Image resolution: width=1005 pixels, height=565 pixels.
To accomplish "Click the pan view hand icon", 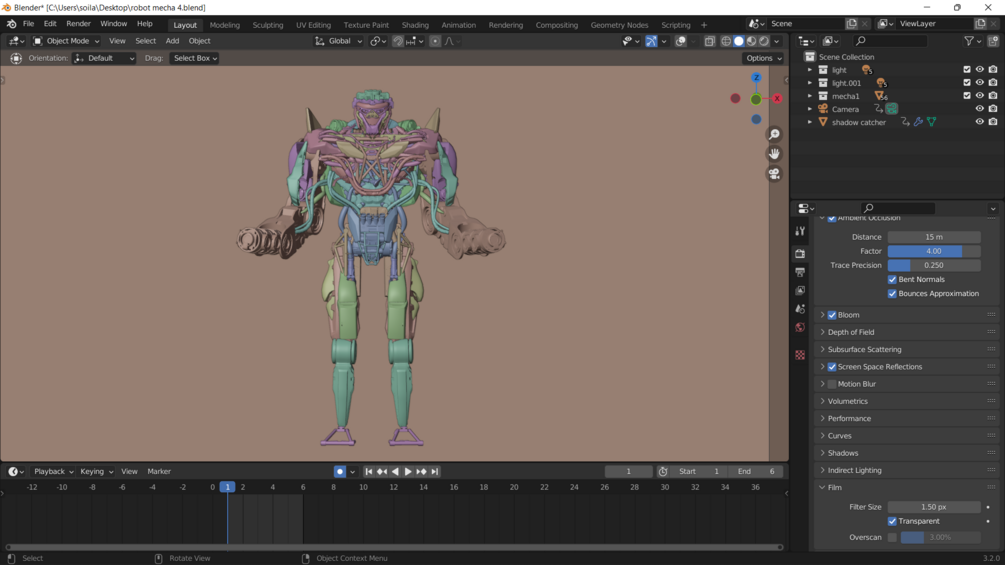I will [x=774, y=154].
